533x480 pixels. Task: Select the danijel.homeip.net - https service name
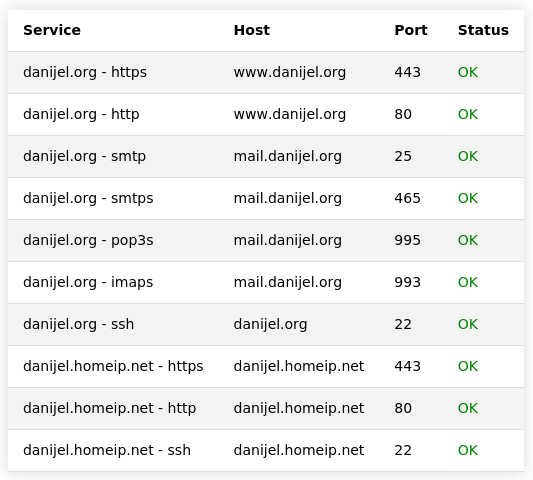coord(113,366)
